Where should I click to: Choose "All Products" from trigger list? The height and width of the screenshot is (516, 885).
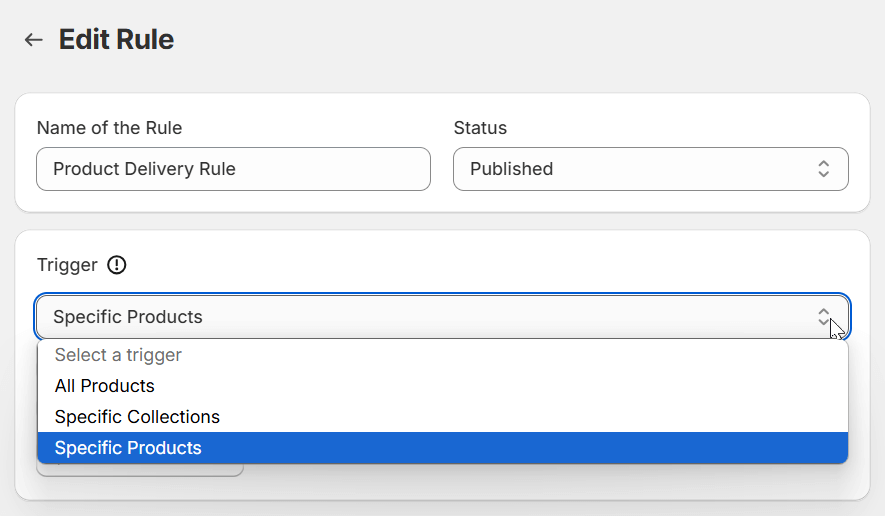(105, 386)
